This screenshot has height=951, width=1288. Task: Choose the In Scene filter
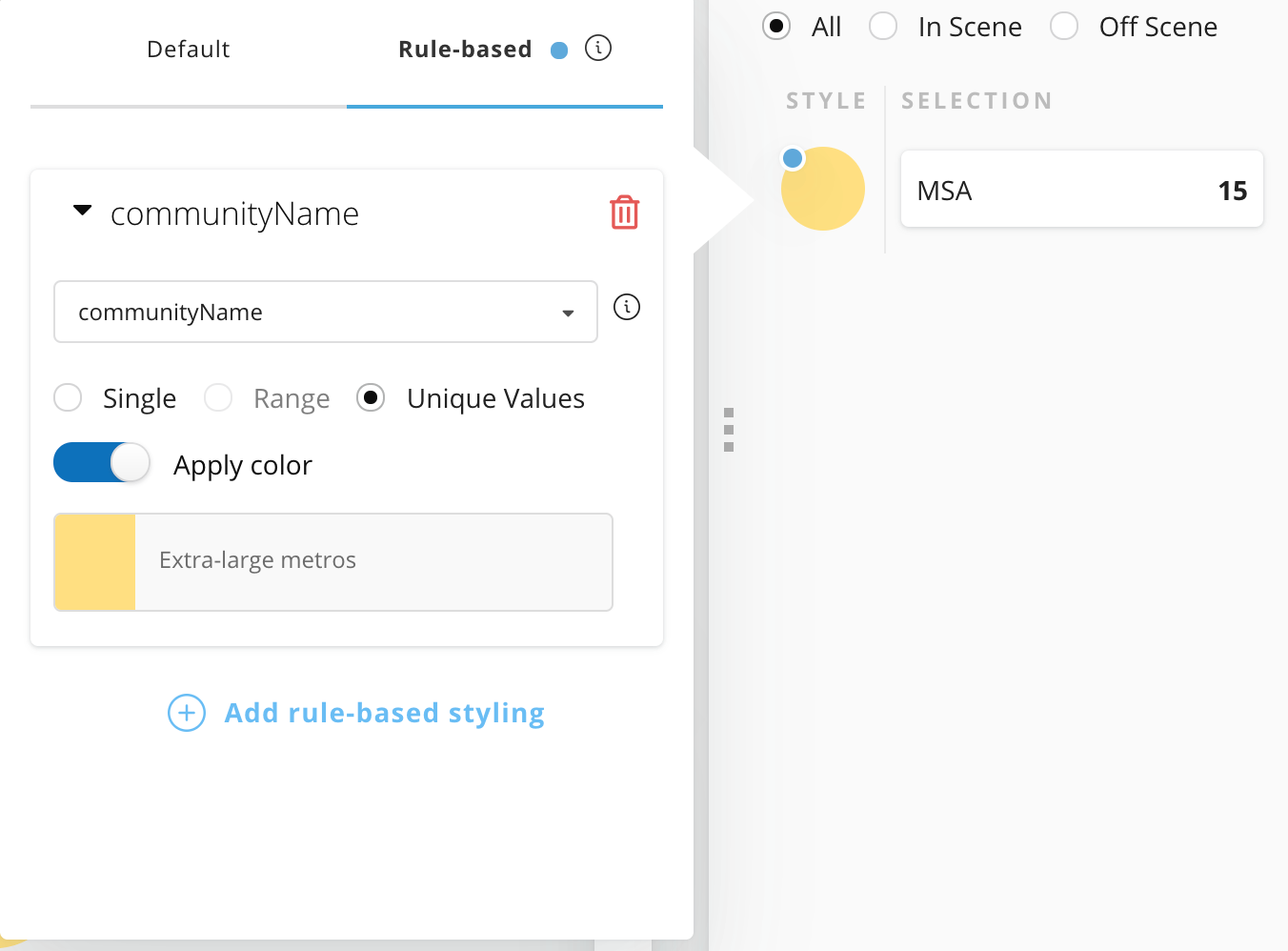pos(883,27)
